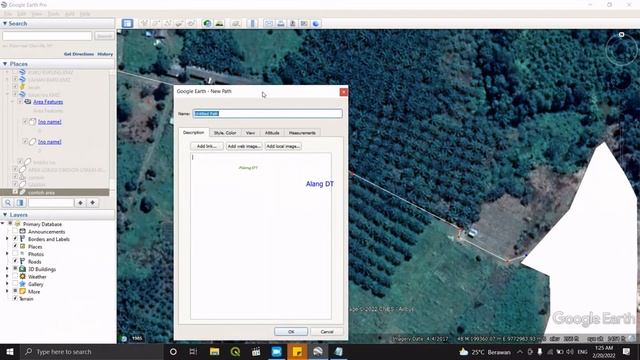Open the Ruler tool in toolbar
Image resolution: width=640 pixels, height=360 pixels.
(x=252, y=23)
